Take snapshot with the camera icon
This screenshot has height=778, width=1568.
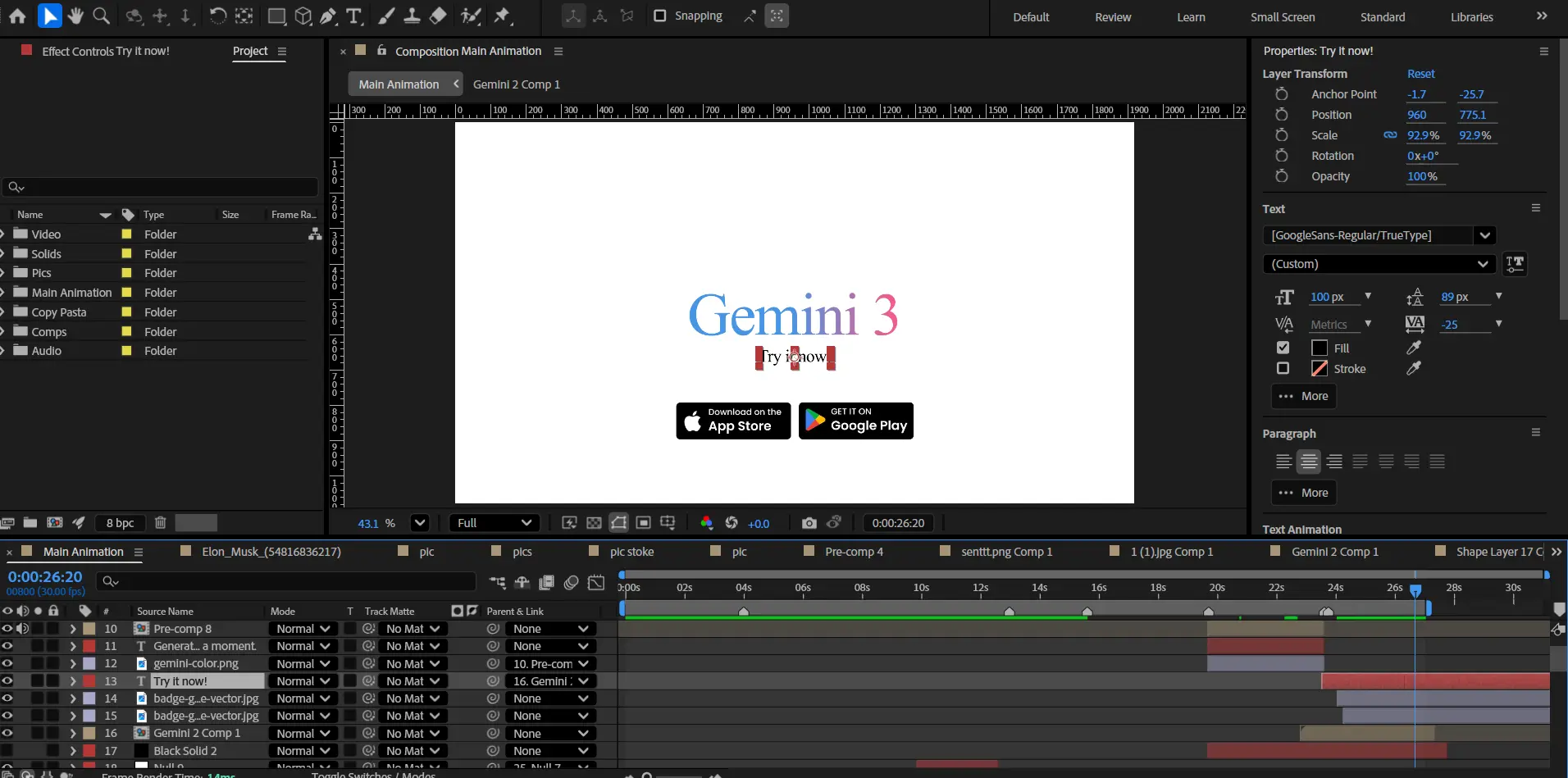809,523
